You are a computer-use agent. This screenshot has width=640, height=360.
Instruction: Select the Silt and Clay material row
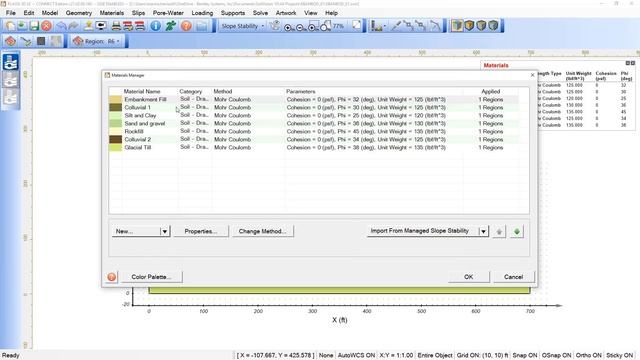(314, 116)
